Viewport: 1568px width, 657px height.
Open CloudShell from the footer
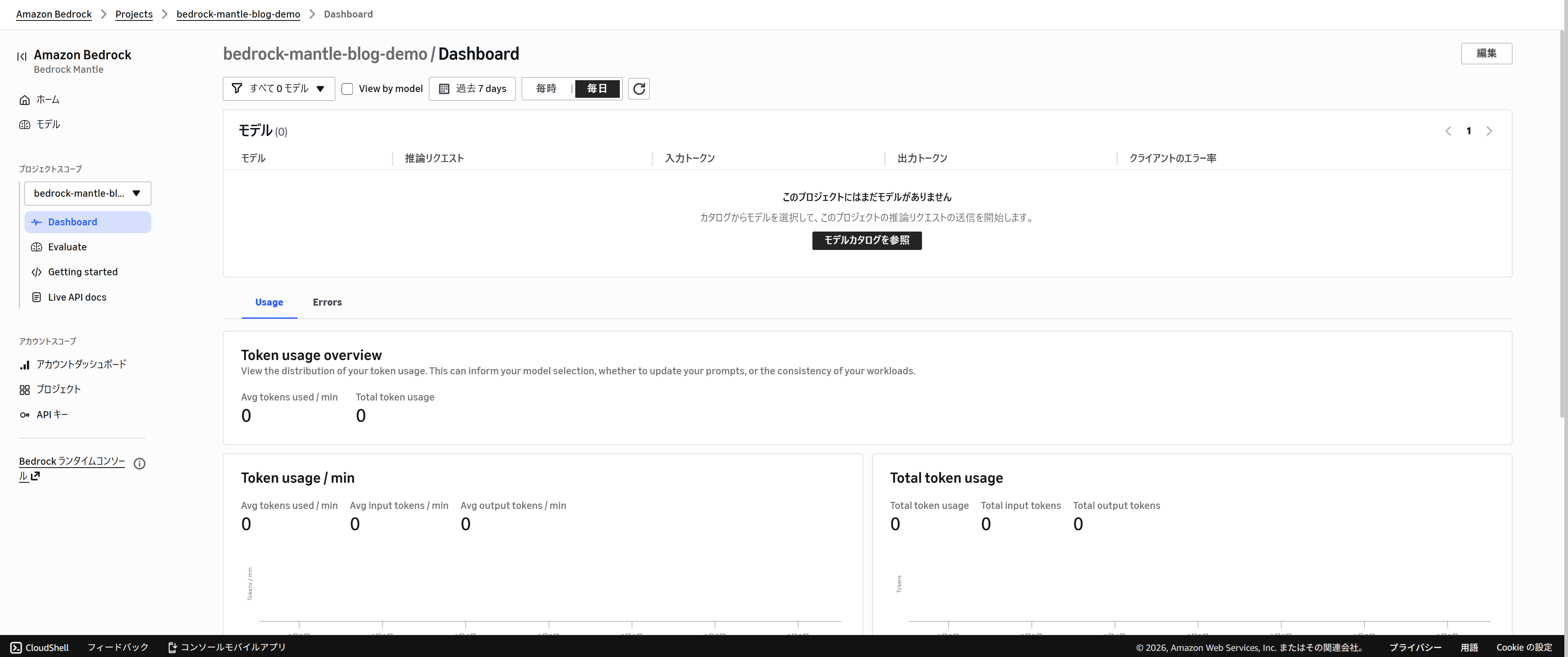click(x=40, y=647)
